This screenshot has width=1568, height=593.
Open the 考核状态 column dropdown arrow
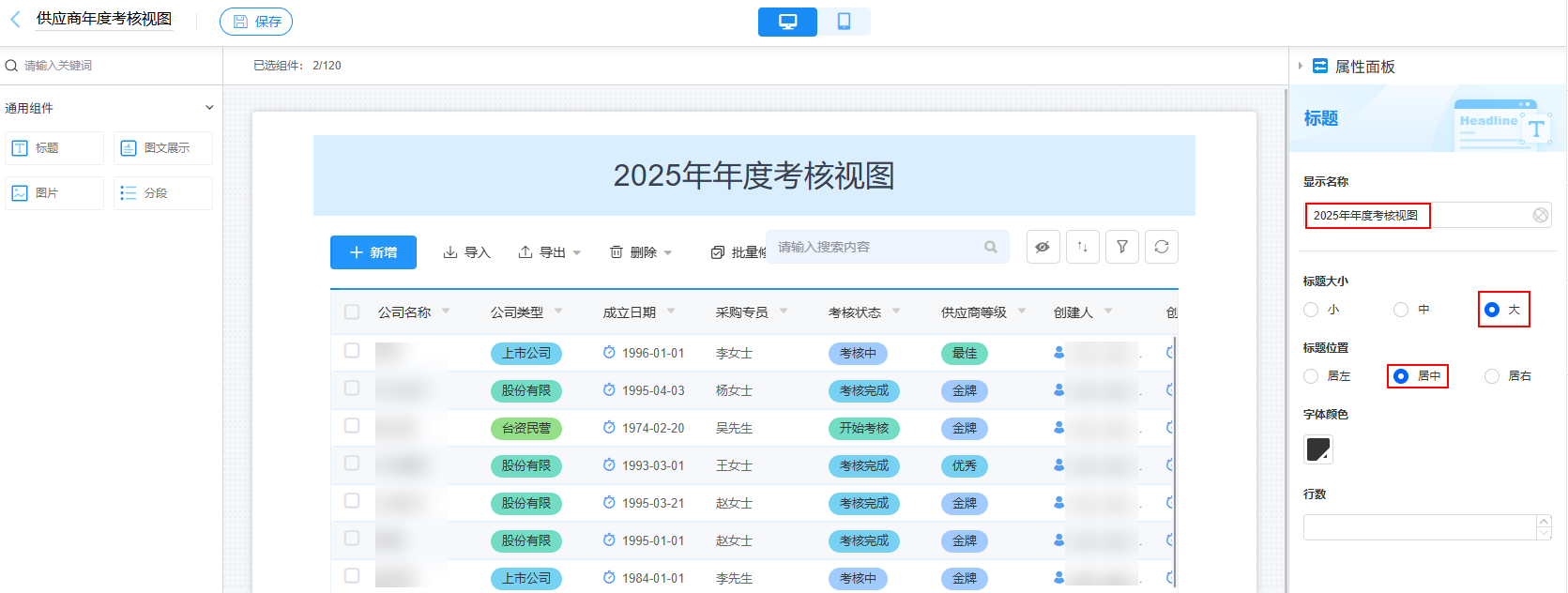coord(896,311)
